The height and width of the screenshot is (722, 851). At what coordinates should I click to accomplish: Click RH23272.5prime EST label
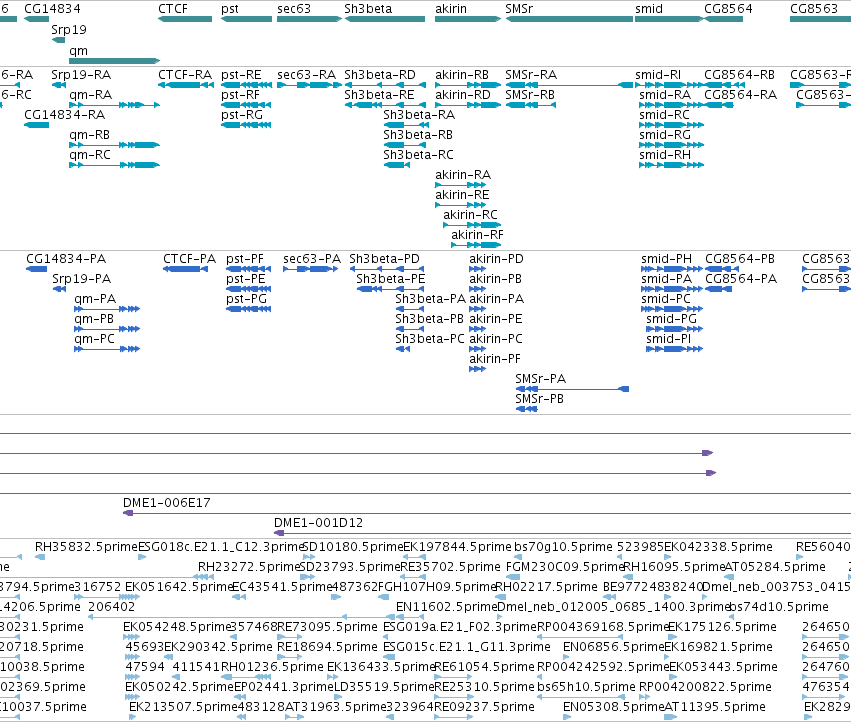coord(249,567)
